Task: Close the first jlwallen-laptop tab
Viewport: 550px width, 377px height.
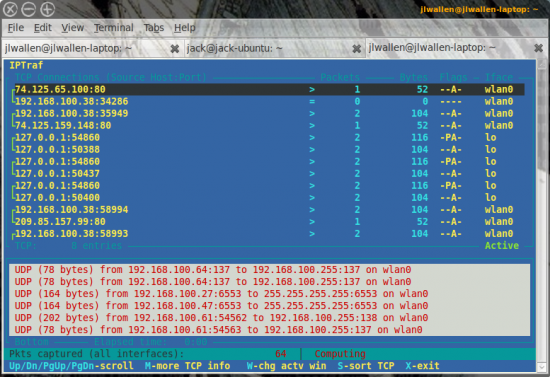Action: pyautogui.click(x=174, y=49)
